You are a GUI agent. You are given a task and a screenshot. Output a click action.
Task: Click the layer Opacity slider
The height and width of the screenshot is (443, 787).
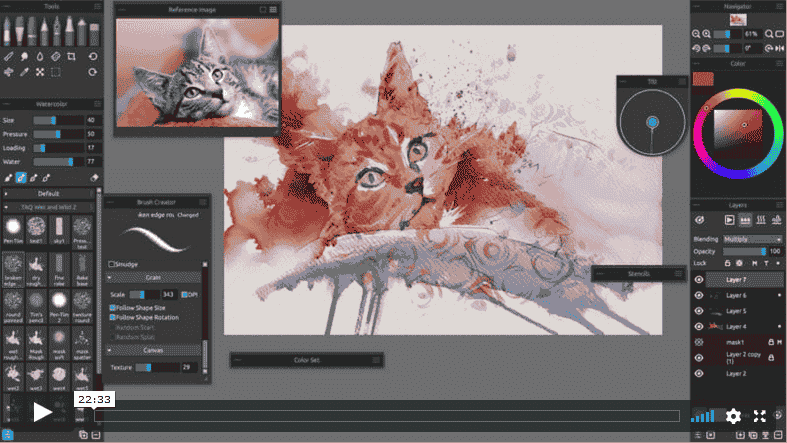click(744, 251)
